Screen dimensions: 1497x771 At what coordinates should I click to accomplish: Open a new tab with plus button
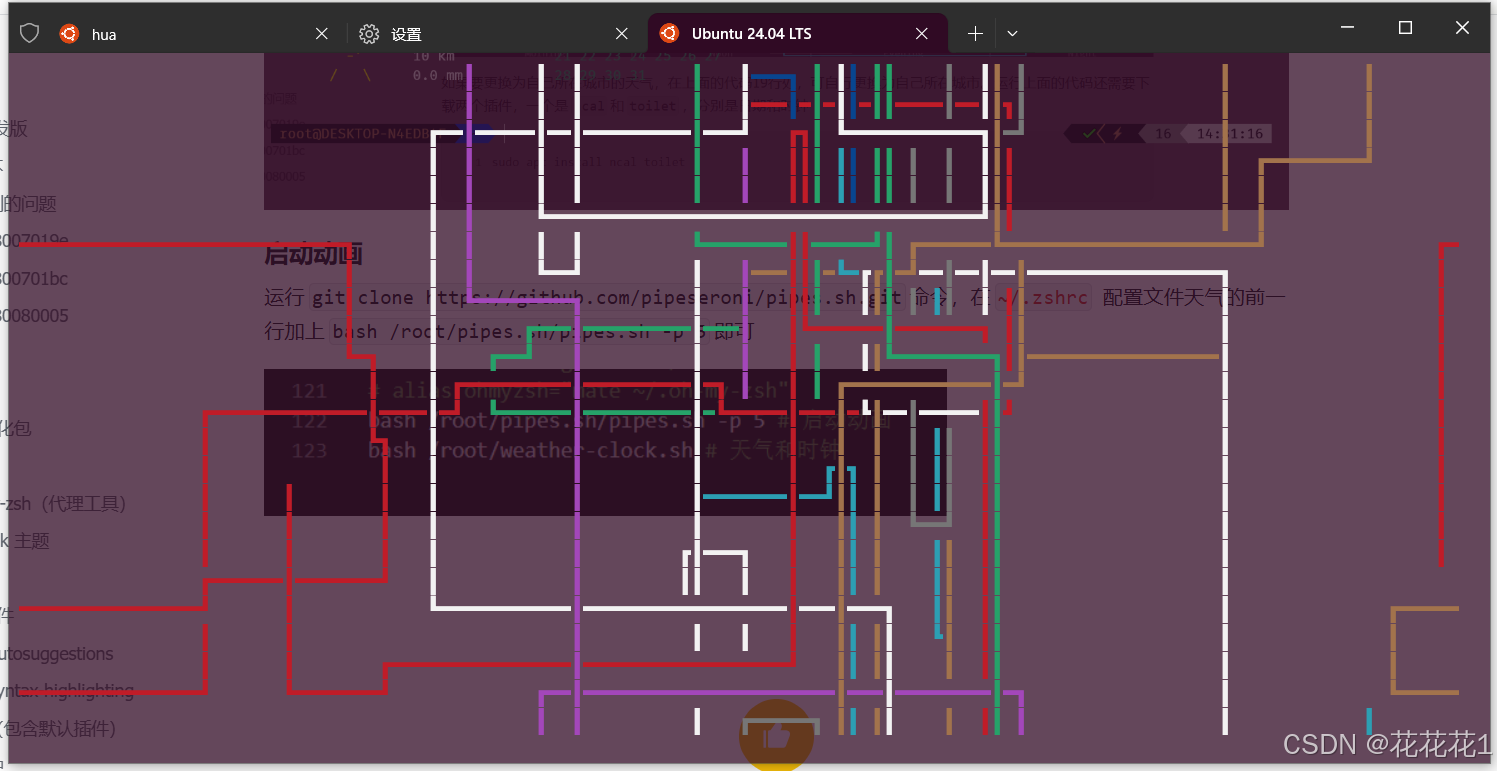click(975, 34)
